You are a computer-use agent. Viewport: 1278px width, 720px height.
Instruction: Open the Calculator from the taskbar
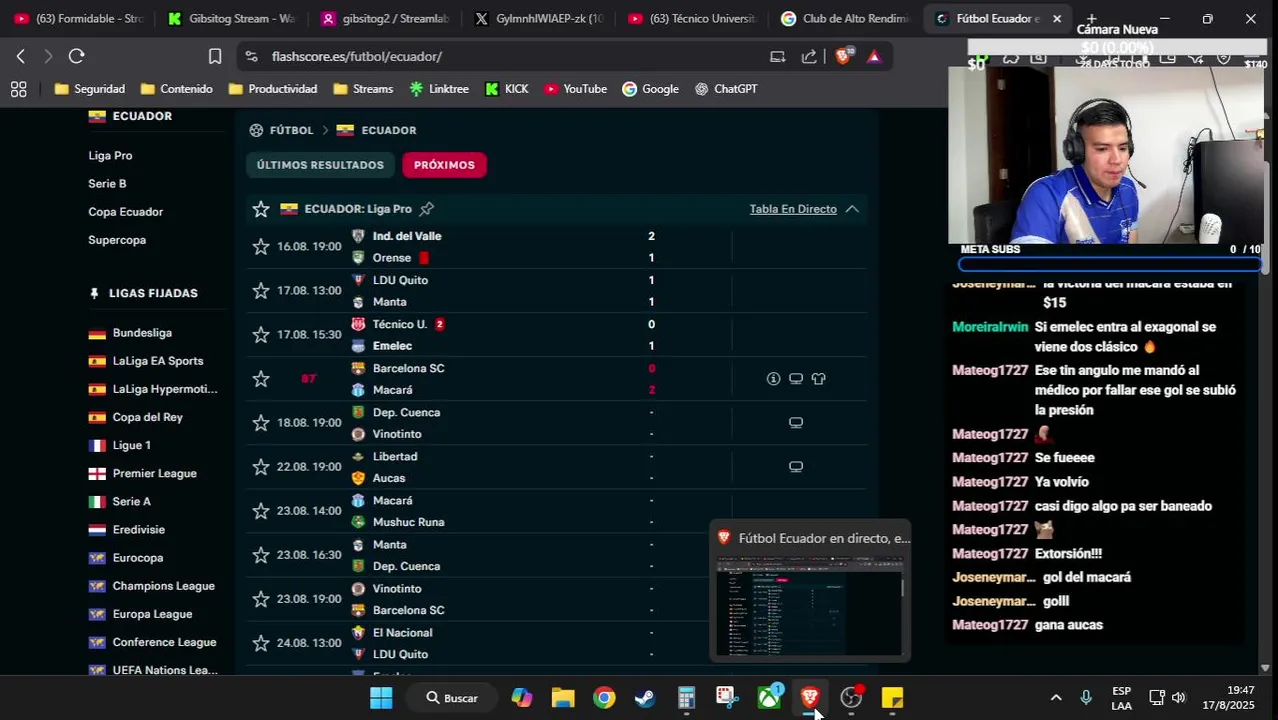click(686, 698)
